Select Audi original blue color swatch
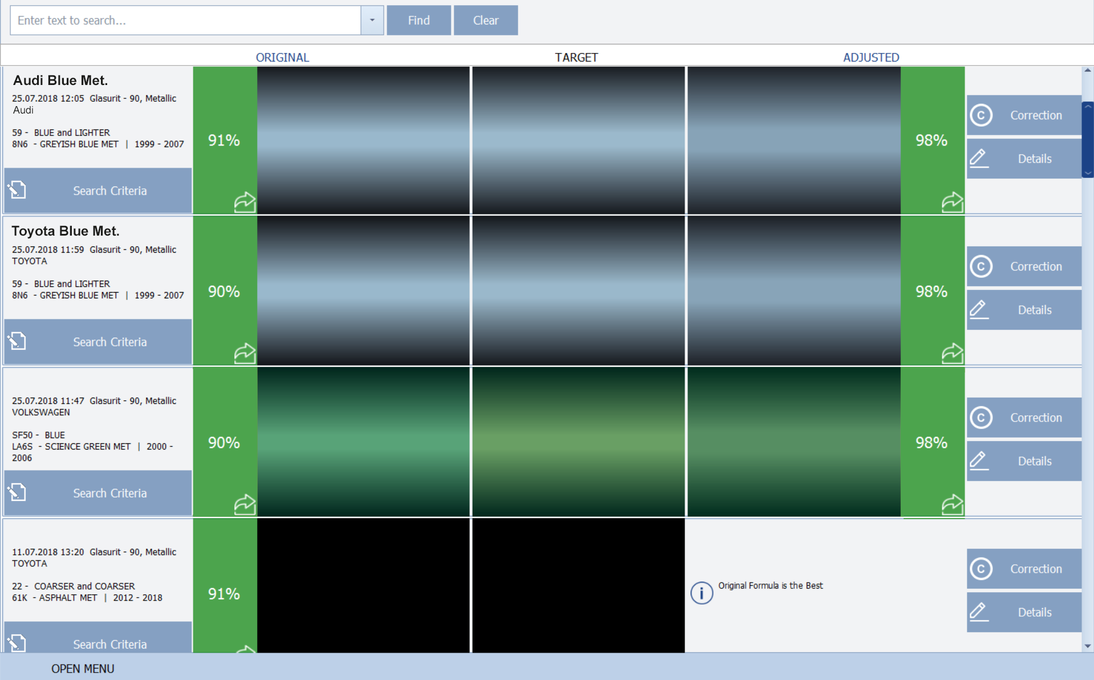Image resolution: width=1094 pixels, height=680 pixels. coord(364,140)
